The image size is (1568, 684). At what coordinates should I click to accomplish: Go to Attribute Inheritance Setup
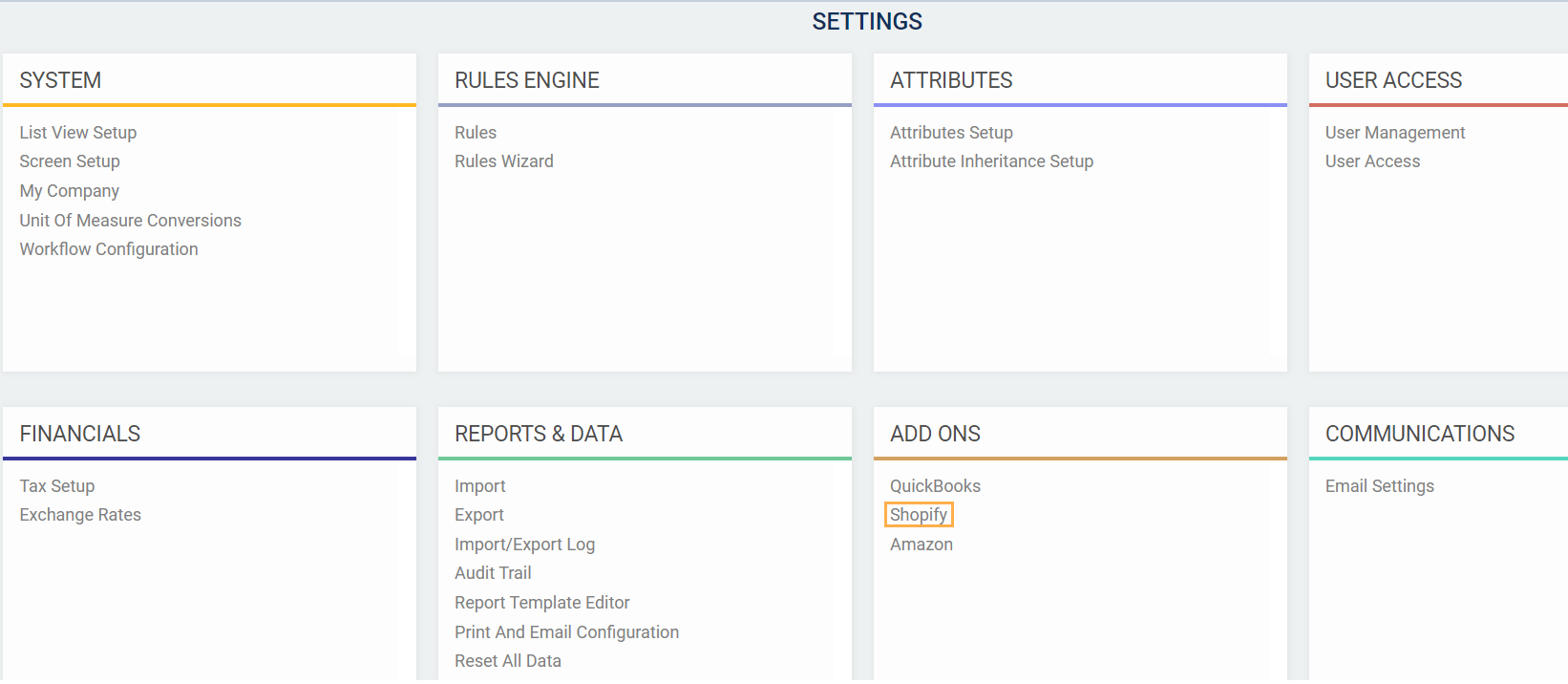(x=991, y=161)
